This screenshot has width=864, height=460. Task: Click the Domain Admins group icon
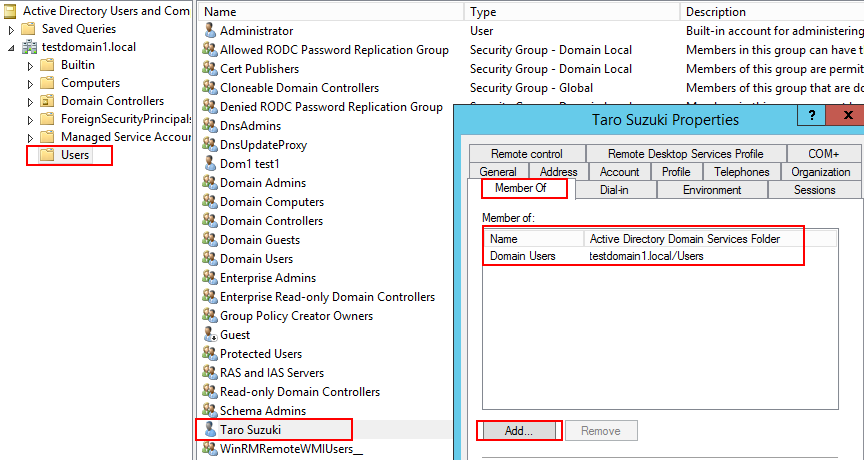click(x=210, y=183)
